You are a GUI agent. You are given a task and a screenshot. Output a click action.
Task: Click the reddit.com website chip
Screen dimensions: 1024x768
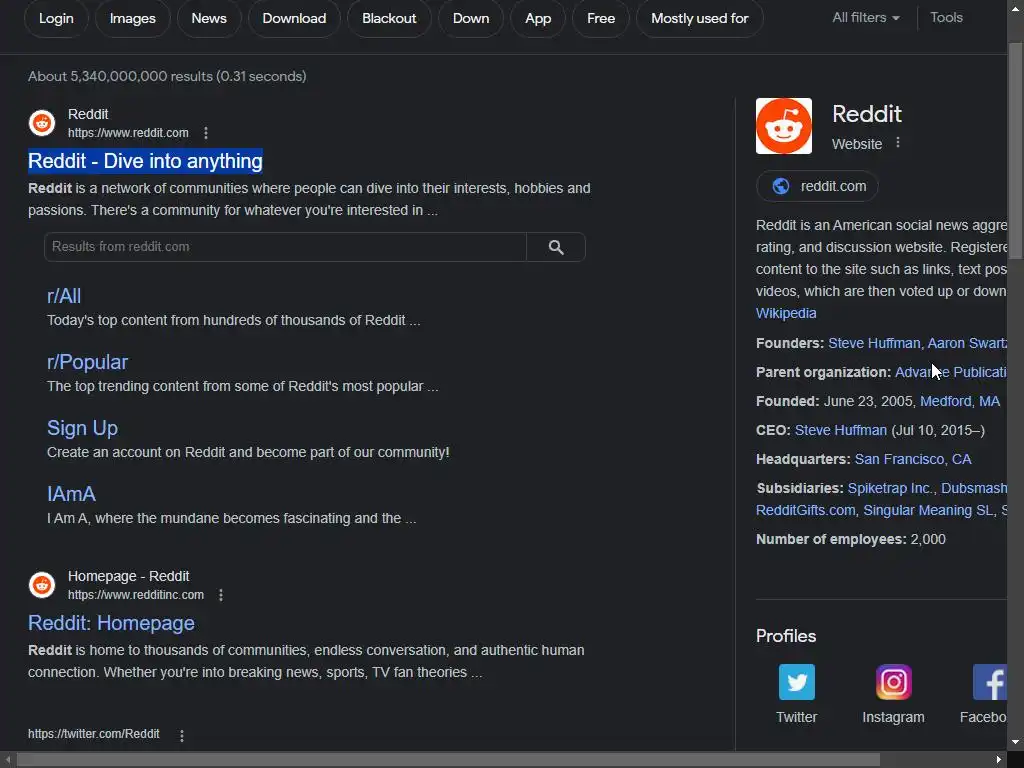pos(817,186)
